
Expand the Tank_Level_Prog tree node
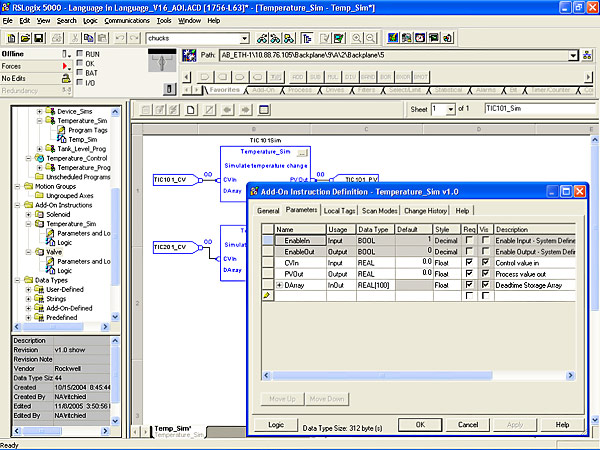pyautogui.click(x=39, y=148)
